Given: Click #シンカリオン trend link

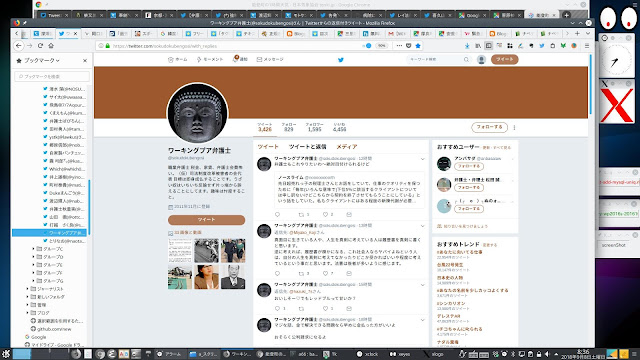Looking at the screenshot, I should coord(451,303).
